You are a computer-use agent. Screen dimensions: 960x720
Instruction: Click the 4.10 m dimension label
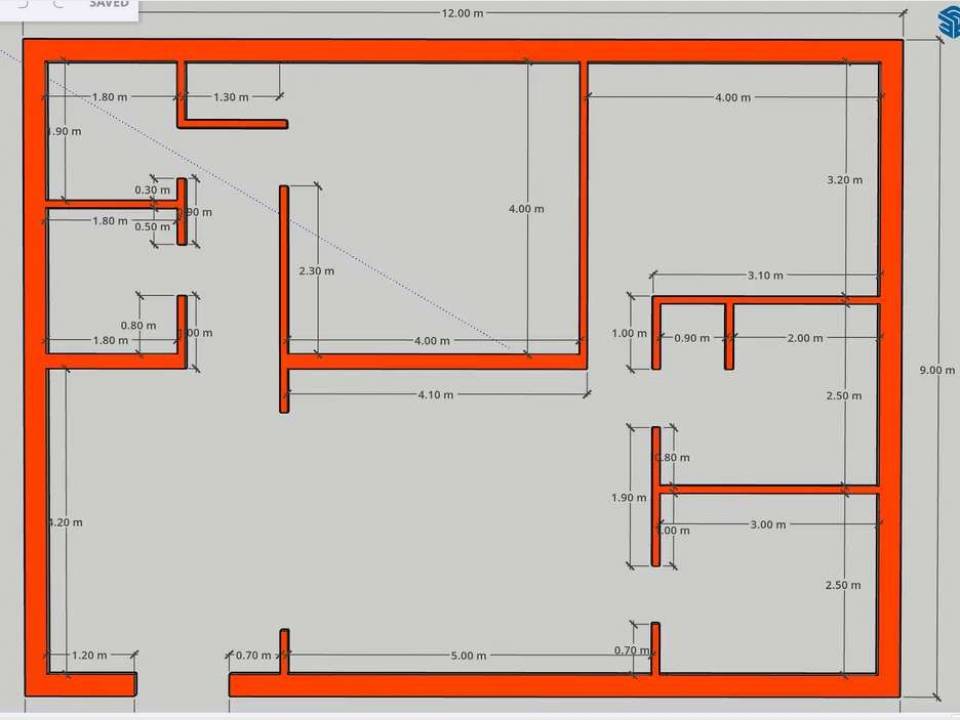[x=435, y=395]
